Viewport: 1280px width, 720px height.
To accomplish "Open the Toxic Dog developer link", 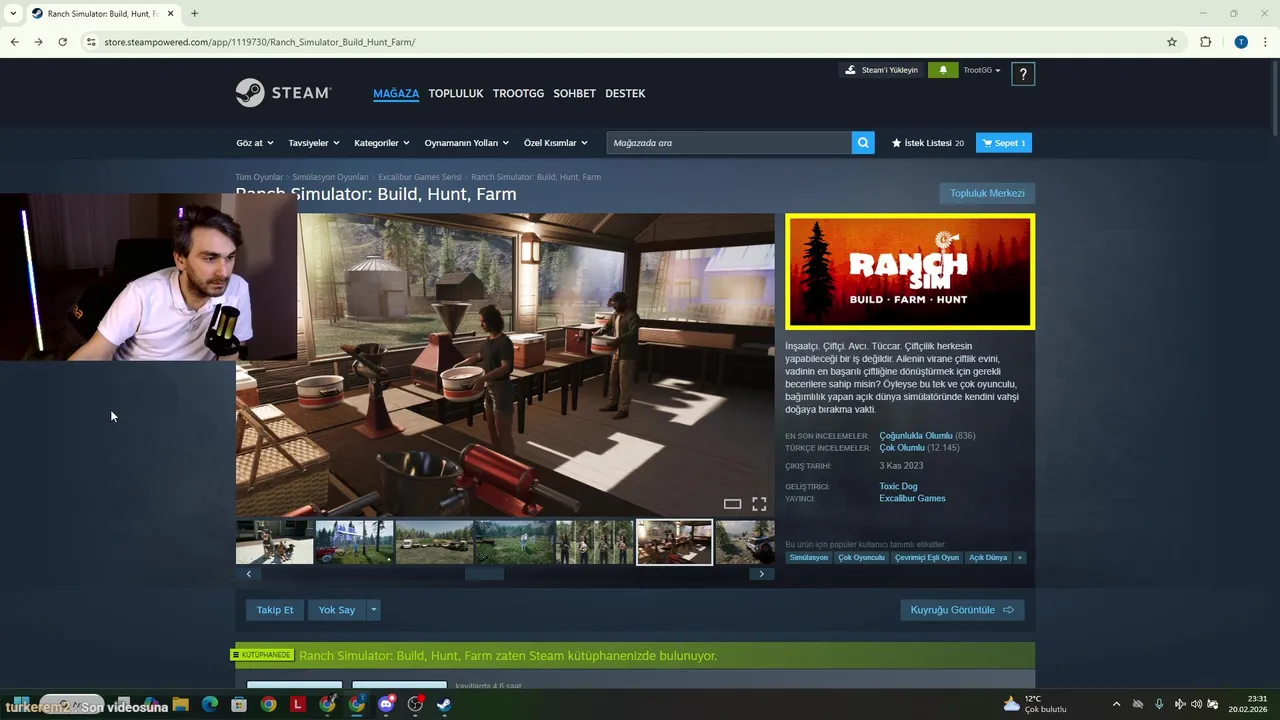I will [898, 486].
